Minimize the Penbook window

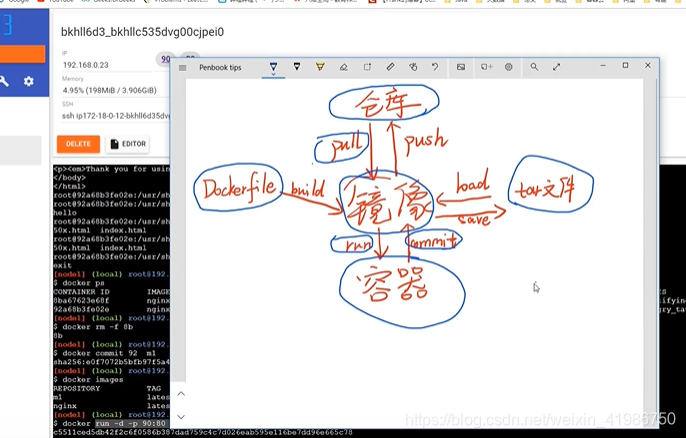pos(603,66)
